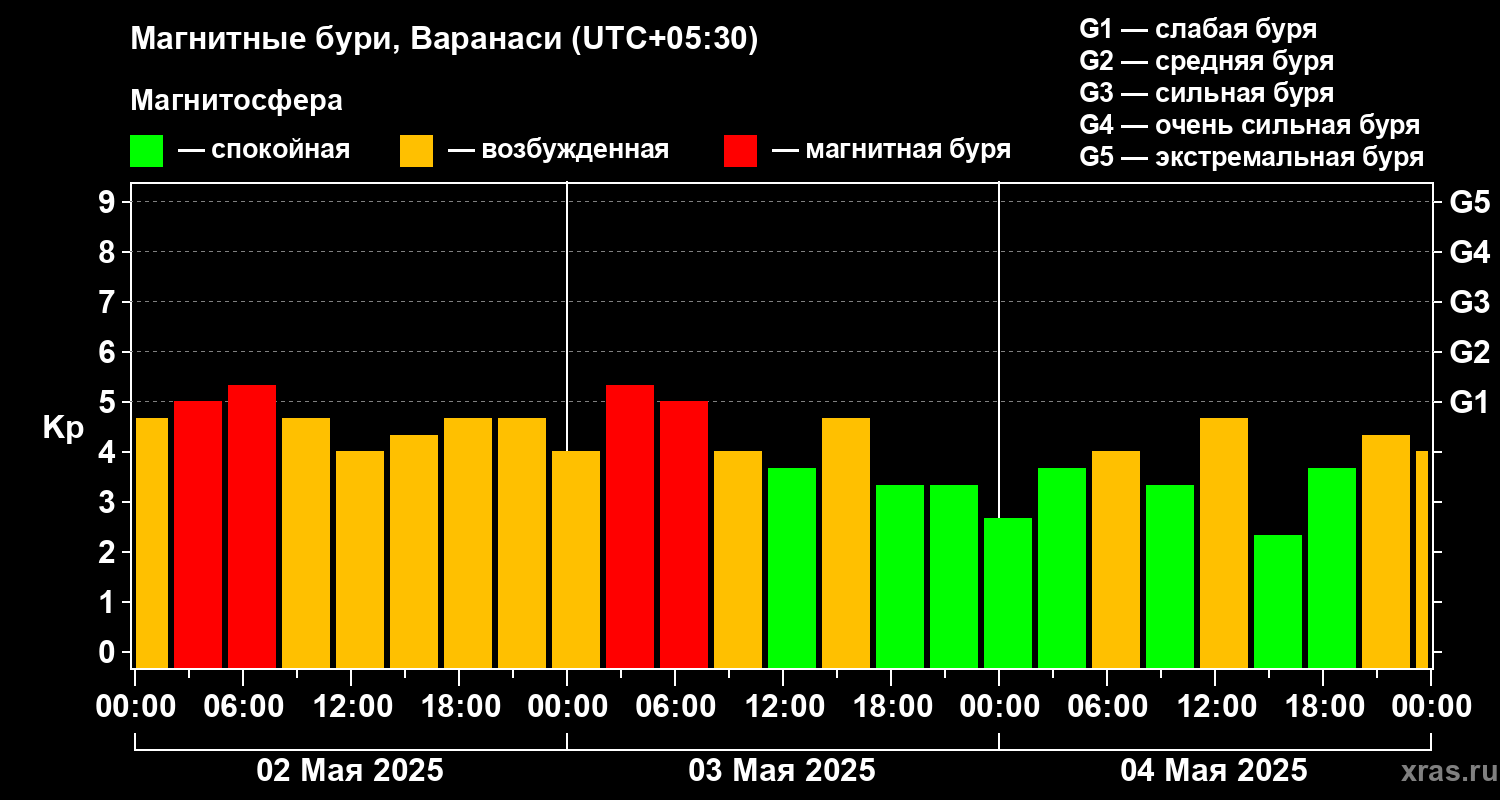Click the 'G3' label on right axis
1500x800 pixels.
pyautogui.click(x=1470, y=302)
